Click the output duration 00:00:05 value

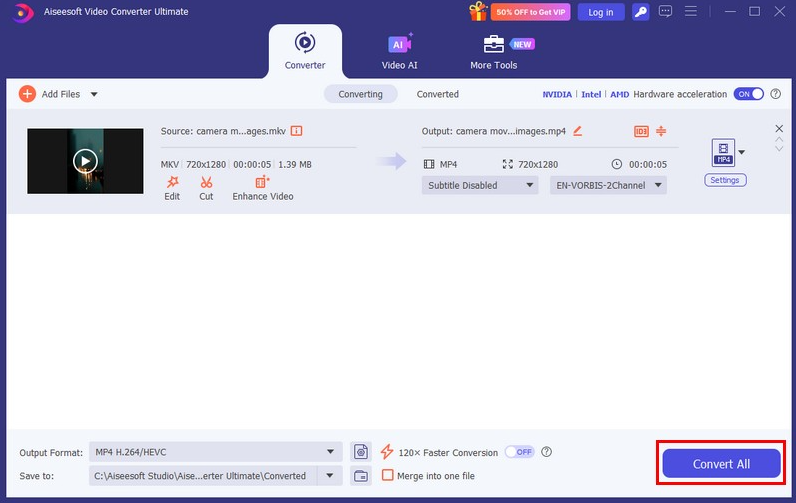click(648, 164)
